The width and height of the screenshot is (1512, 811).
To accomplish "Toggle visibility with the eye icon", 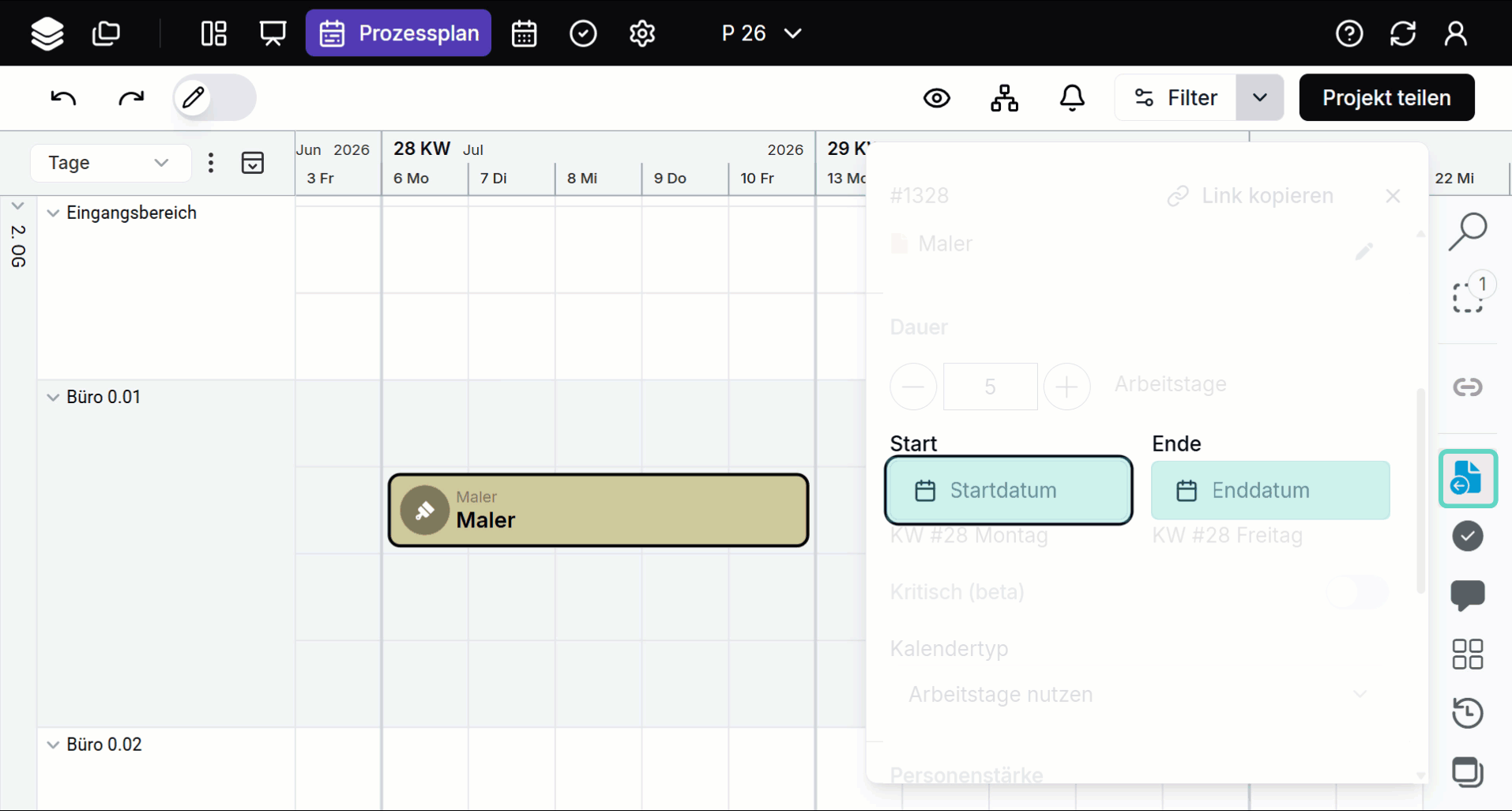I will coord(936,98).
